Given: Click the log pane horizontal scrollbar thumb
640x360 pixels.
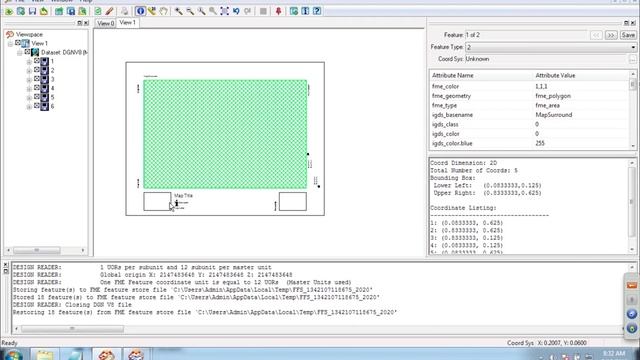Looking at the screenshot, I should pyautogui.click(x=72, y=329).
